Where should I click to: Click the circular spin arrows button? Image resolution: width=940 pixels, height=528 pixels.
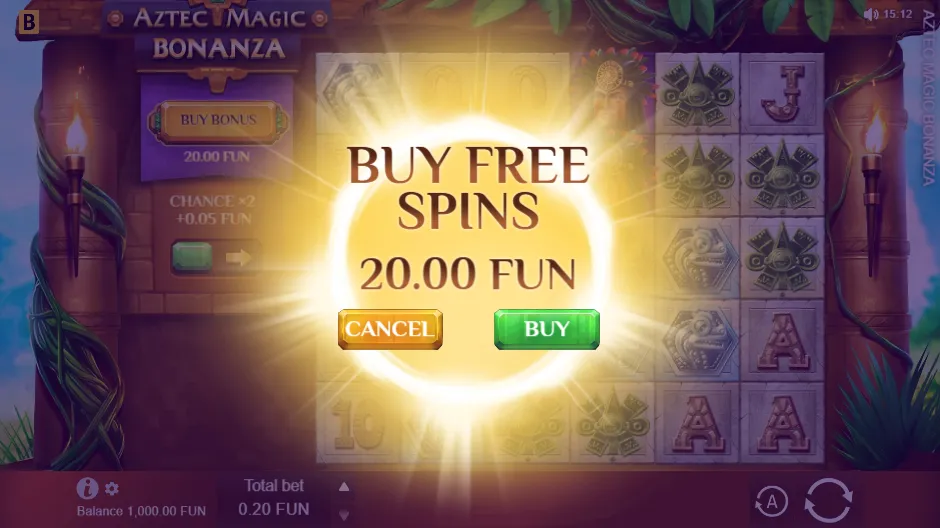[828, 500]
